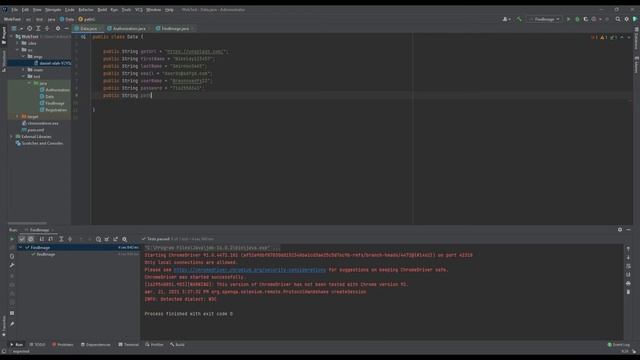640x360 pixels.
Task: Toggle Show Passed tests checkmark button
Action: click(x=22, y=239)
